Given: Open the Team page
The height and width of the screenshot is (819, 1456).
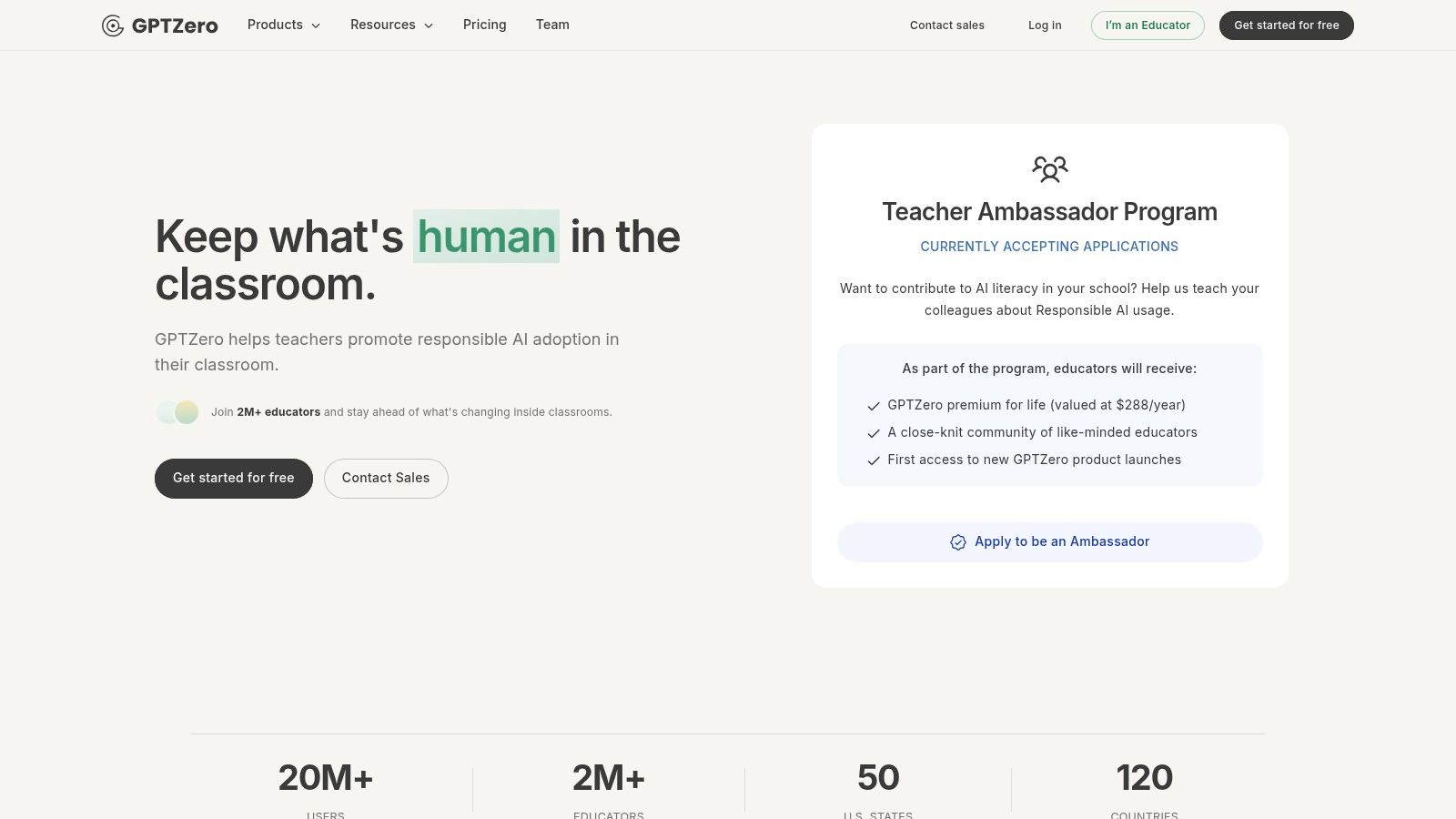Looking at the screenshot, I should click(552, 25).
